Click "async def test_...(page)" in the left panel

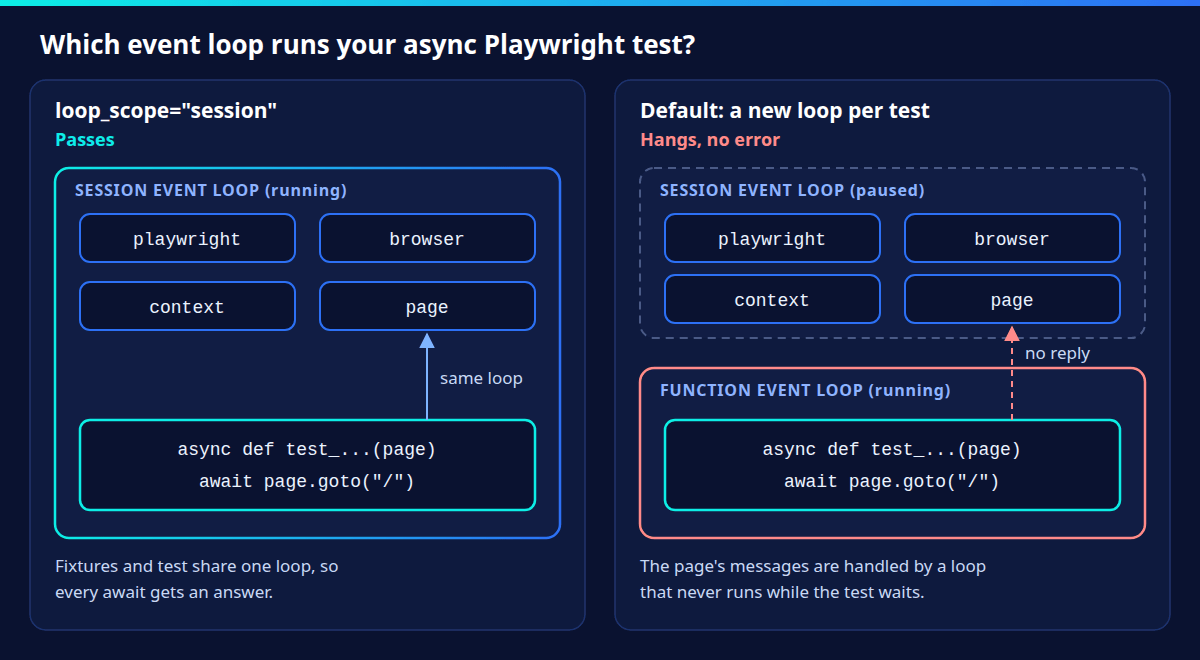pos(307,450)
